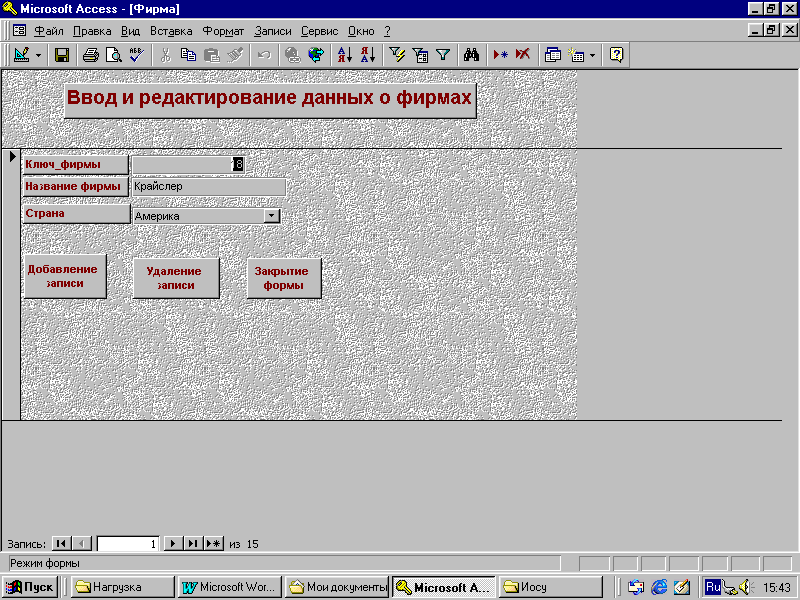Go to first record navigation button

click(61, 544)
